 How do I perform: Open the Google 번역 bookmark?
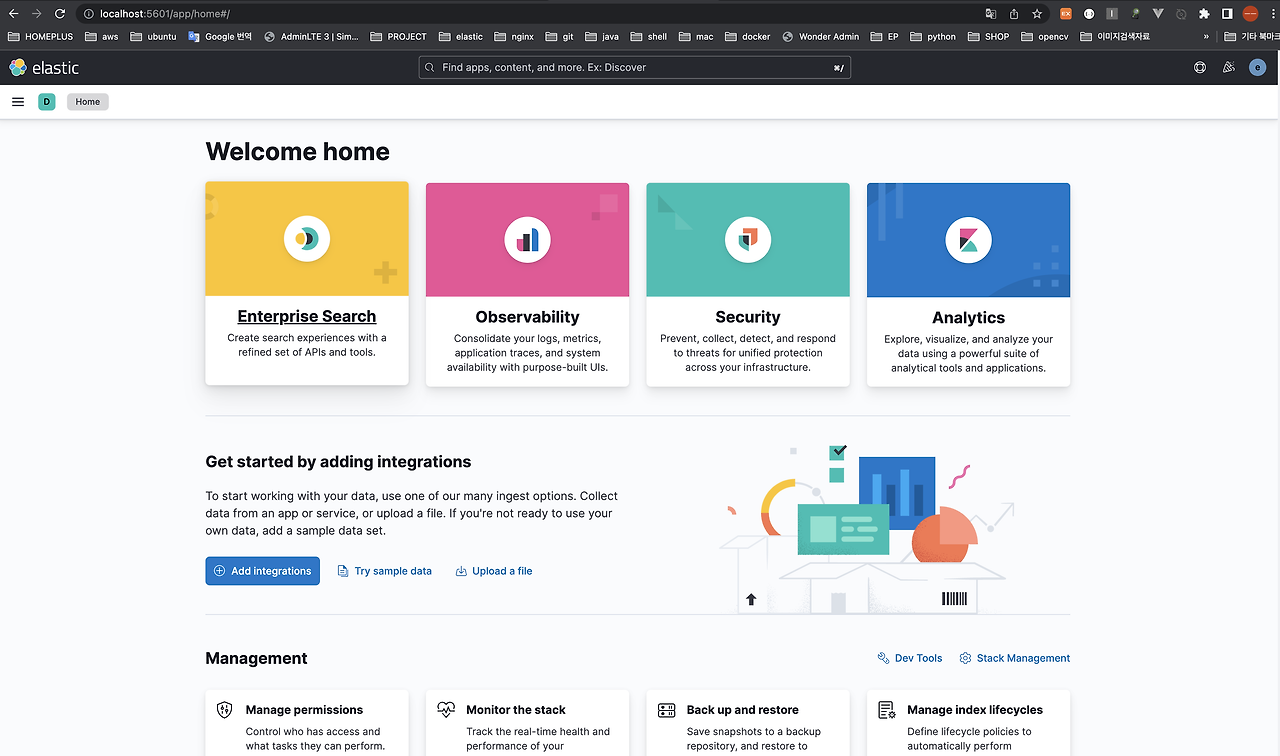(x=221, y=37)
